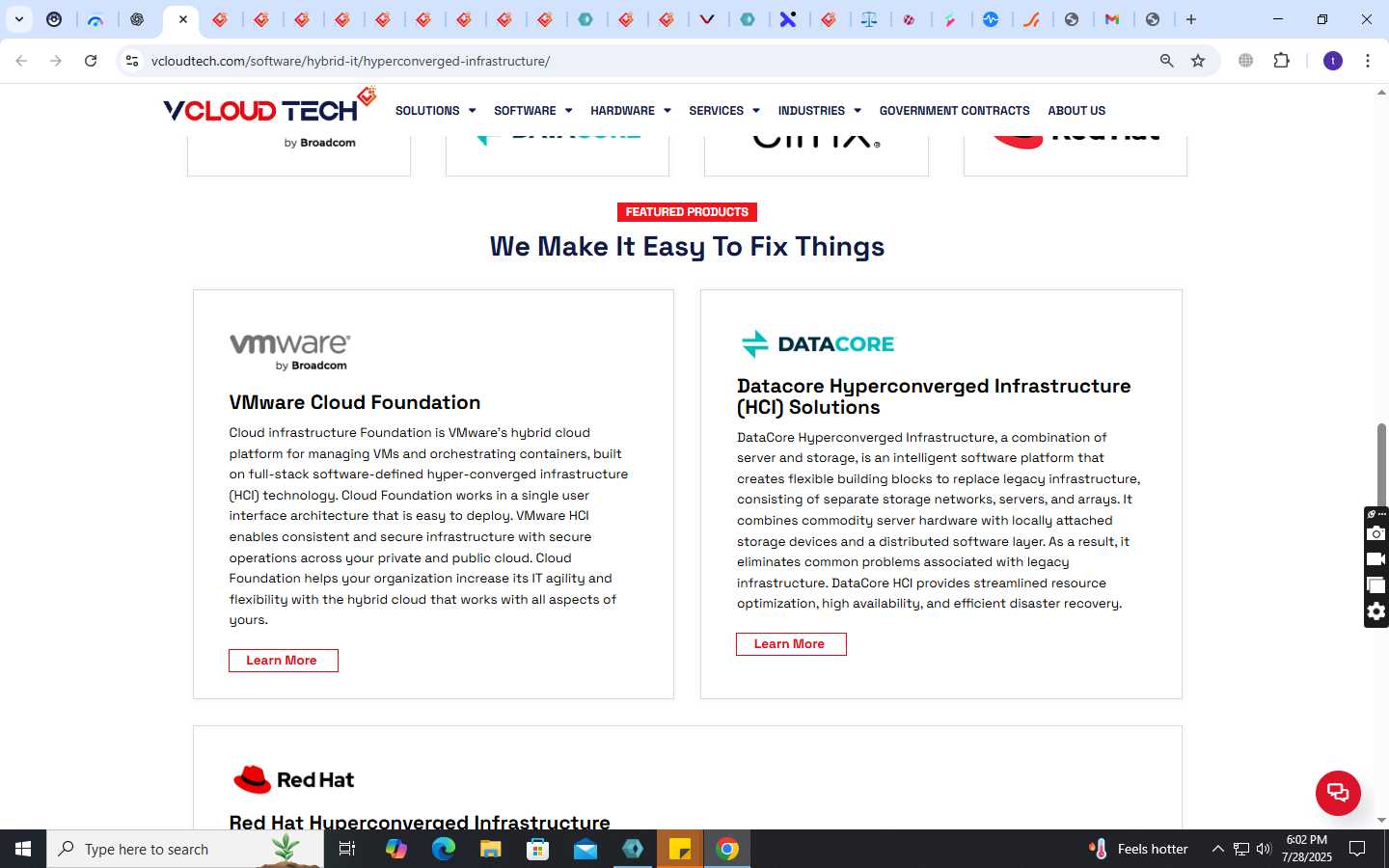Click the scrollbar down arrow
Image resolution: width=1389 pixels, height=868 pixels.
tap(1381, 820)
